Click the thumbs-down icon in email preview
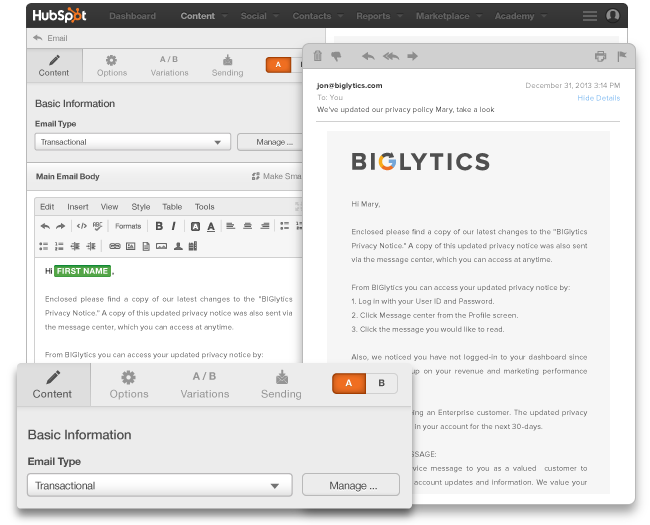 [335, 56]
